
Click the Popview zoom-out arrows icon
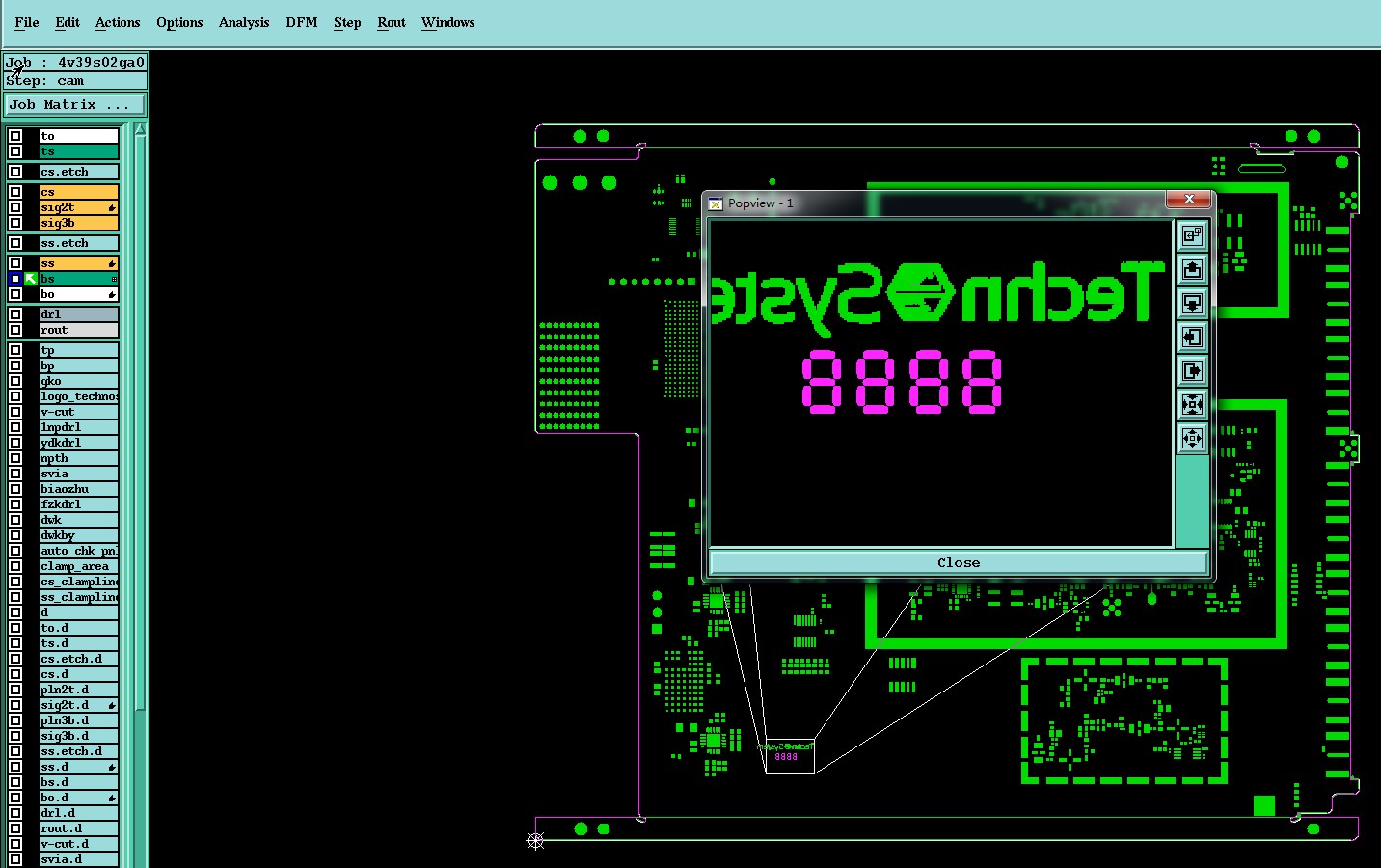click(1192, 439)
